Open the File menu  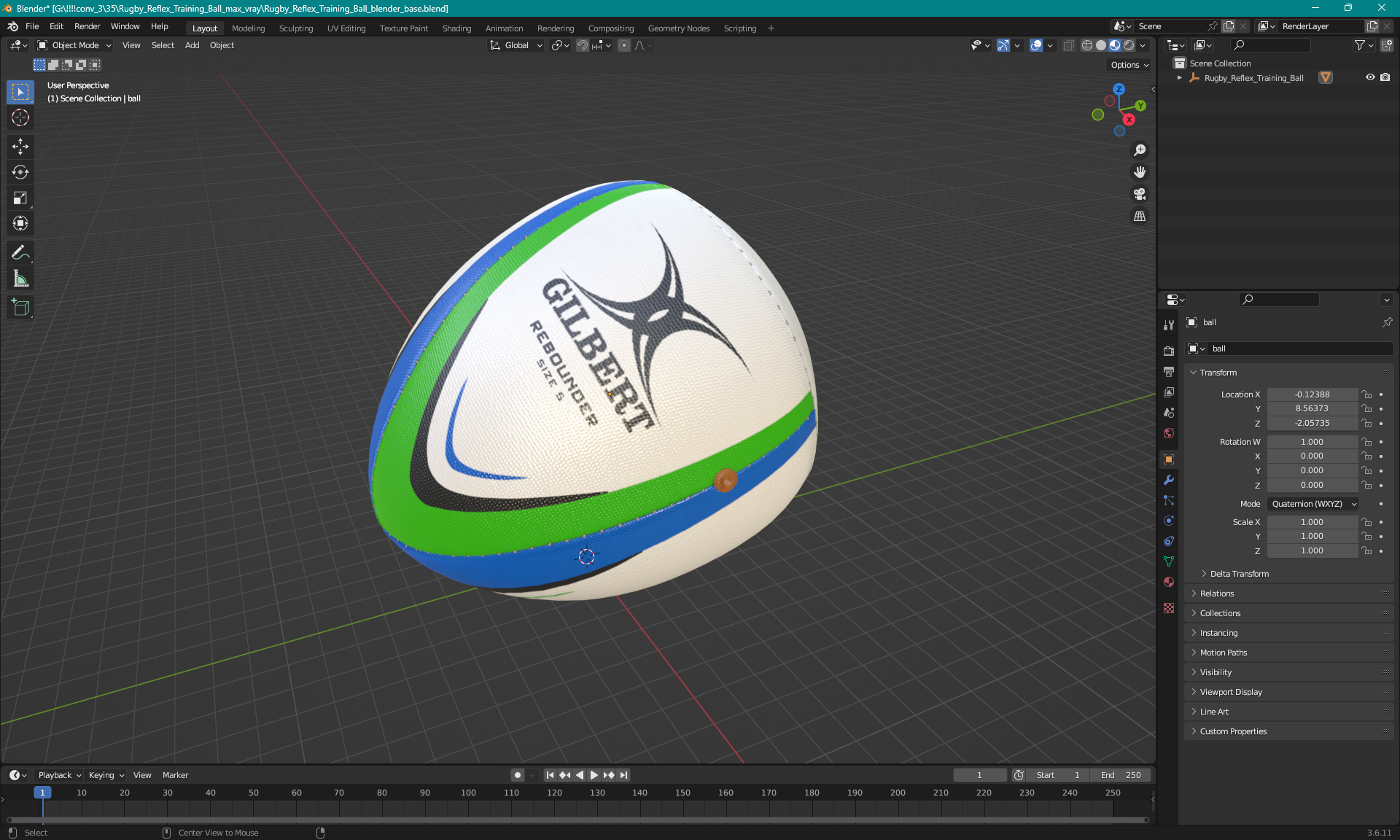(32, 26)
